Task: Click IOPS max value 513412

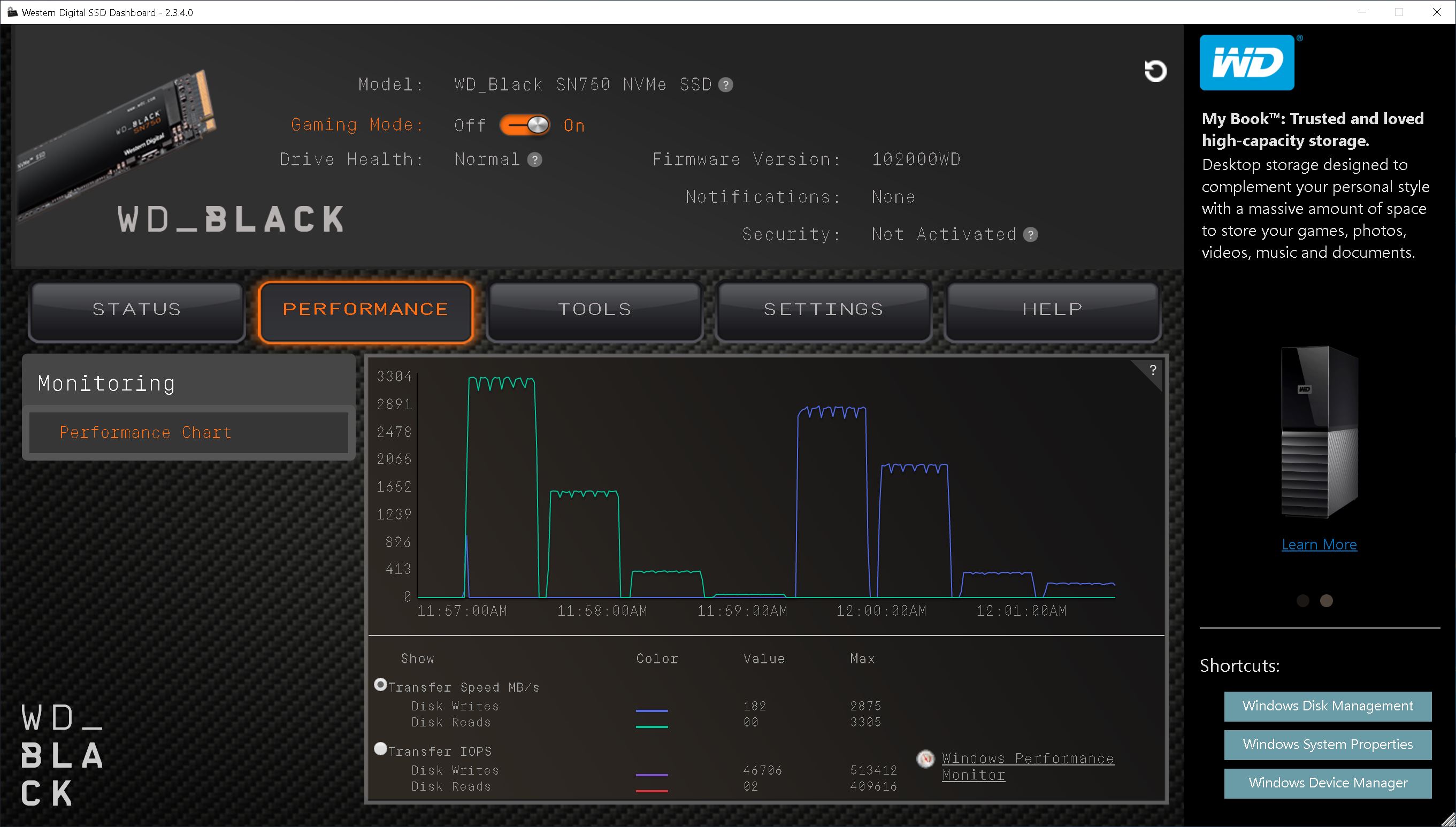Action: tap(873, 771)
